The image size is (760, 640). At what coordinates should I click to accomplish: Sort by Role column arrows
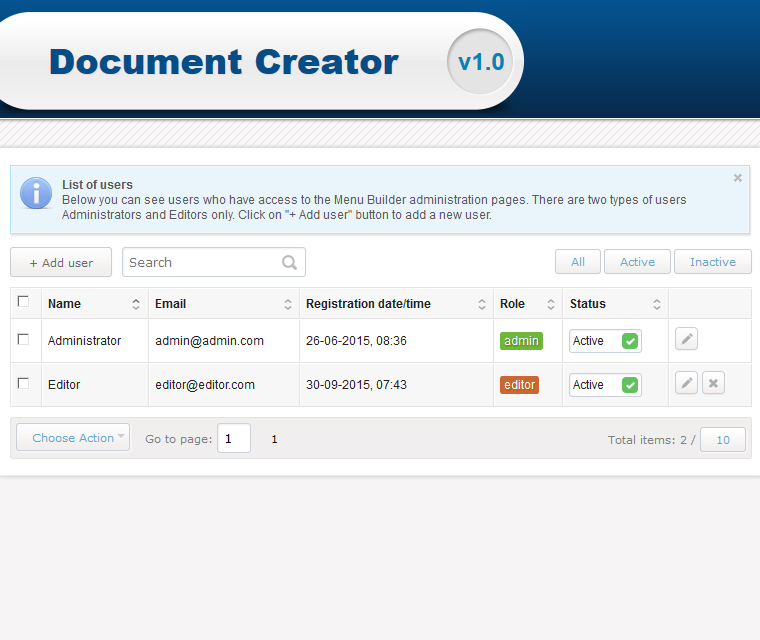click(551, 304)
